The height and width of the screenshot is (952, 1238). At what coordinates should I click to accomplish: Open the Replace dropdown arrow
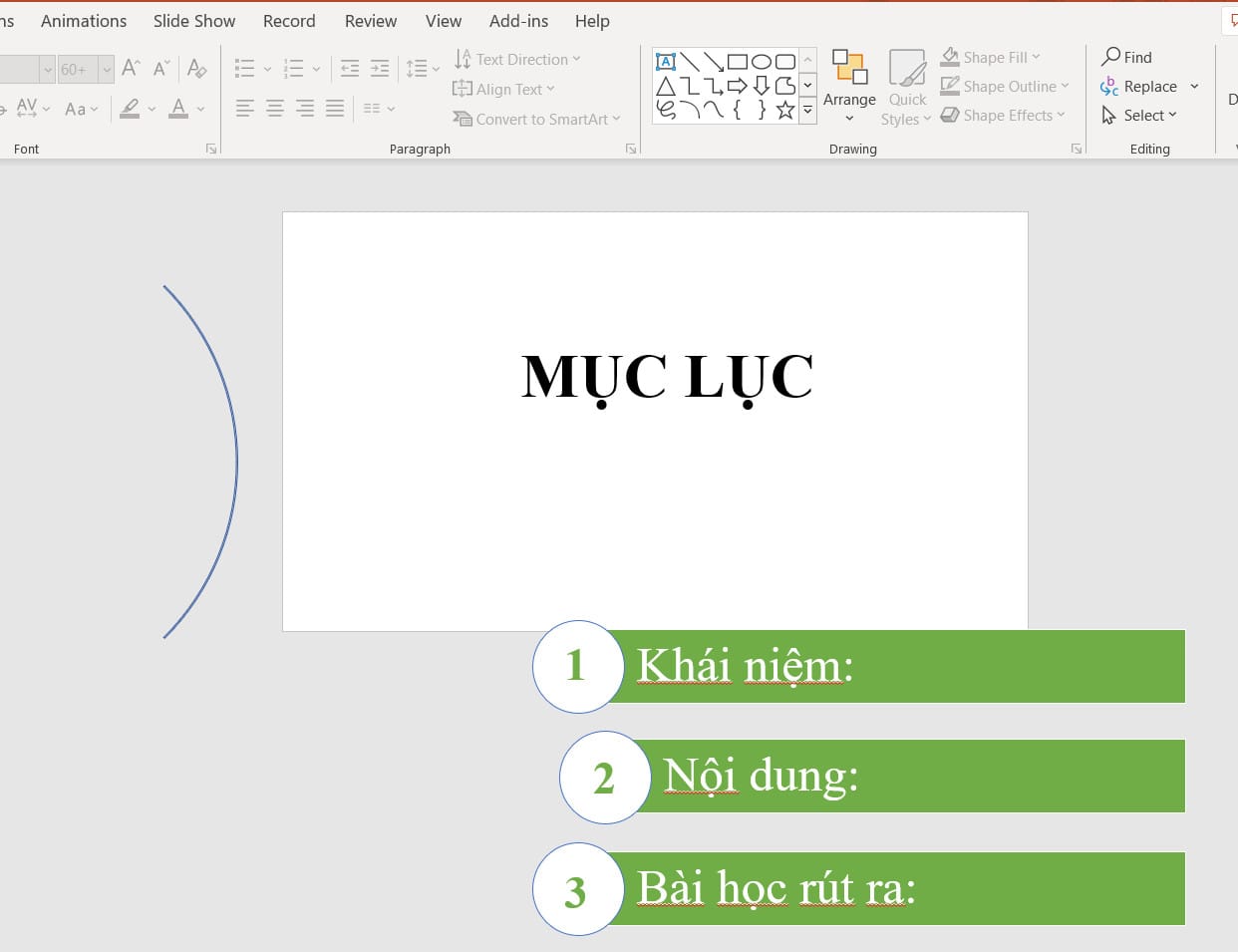[1194, 86]
